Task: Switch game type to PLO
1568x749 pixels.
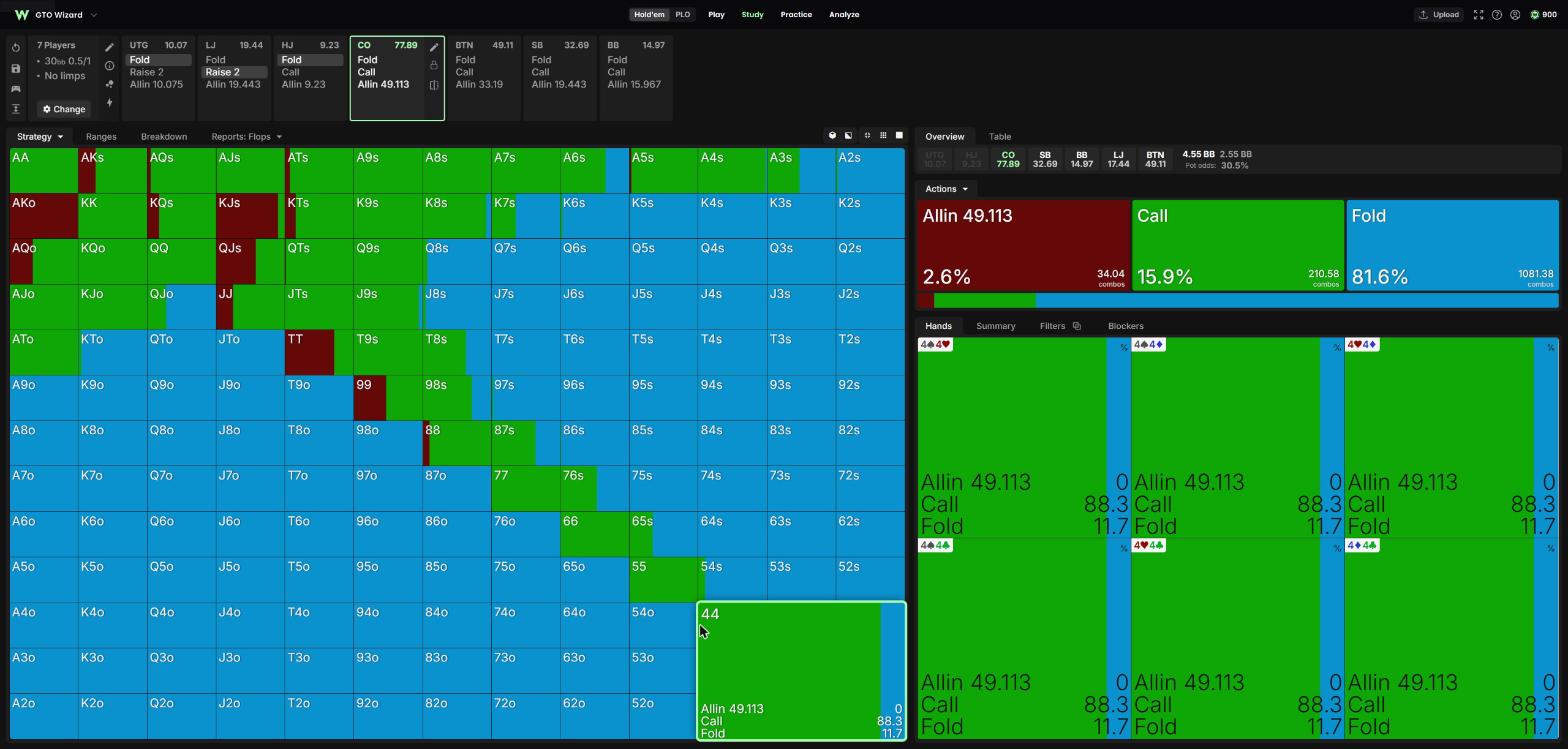Action: click(x=682, y=15)
